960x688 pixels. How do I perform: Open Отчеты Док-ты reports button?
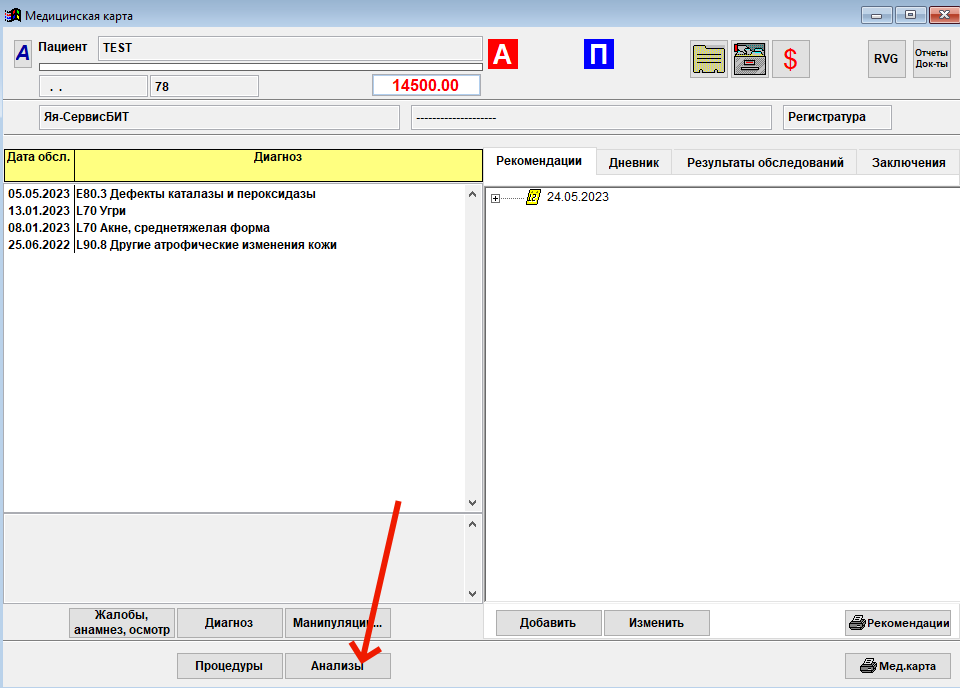(931, 59)
